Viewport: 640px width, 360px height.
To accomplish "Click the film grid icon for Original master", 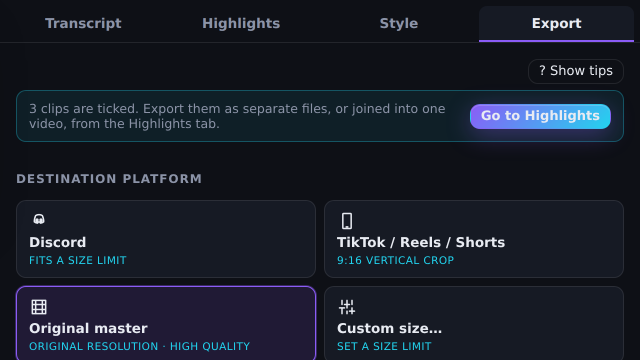I will [39, 307].
